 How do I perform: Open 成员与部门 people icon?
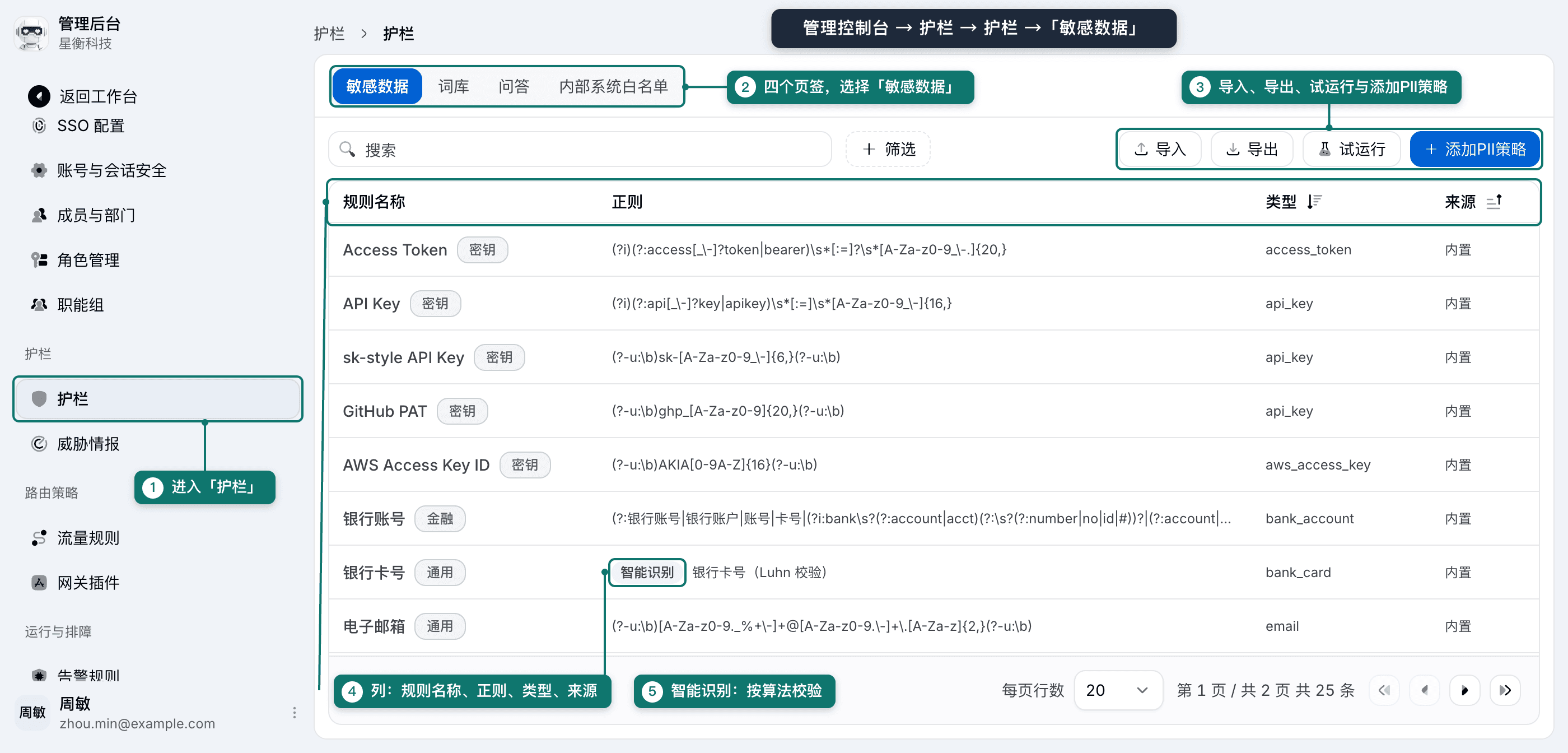pyautogui.click(x=39, y=215)
